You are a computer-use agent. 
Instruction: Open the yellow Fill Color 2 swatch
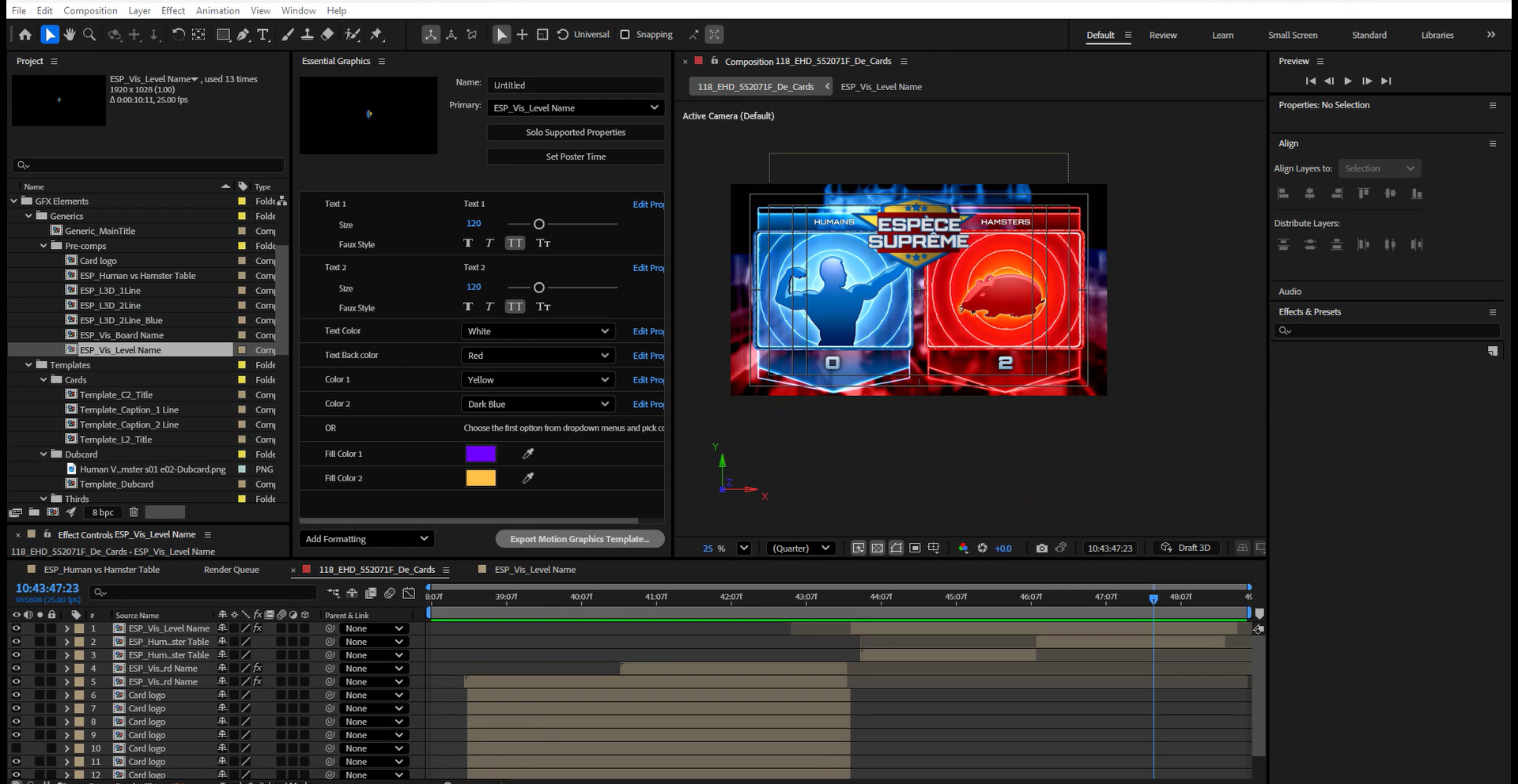(481, 478)
